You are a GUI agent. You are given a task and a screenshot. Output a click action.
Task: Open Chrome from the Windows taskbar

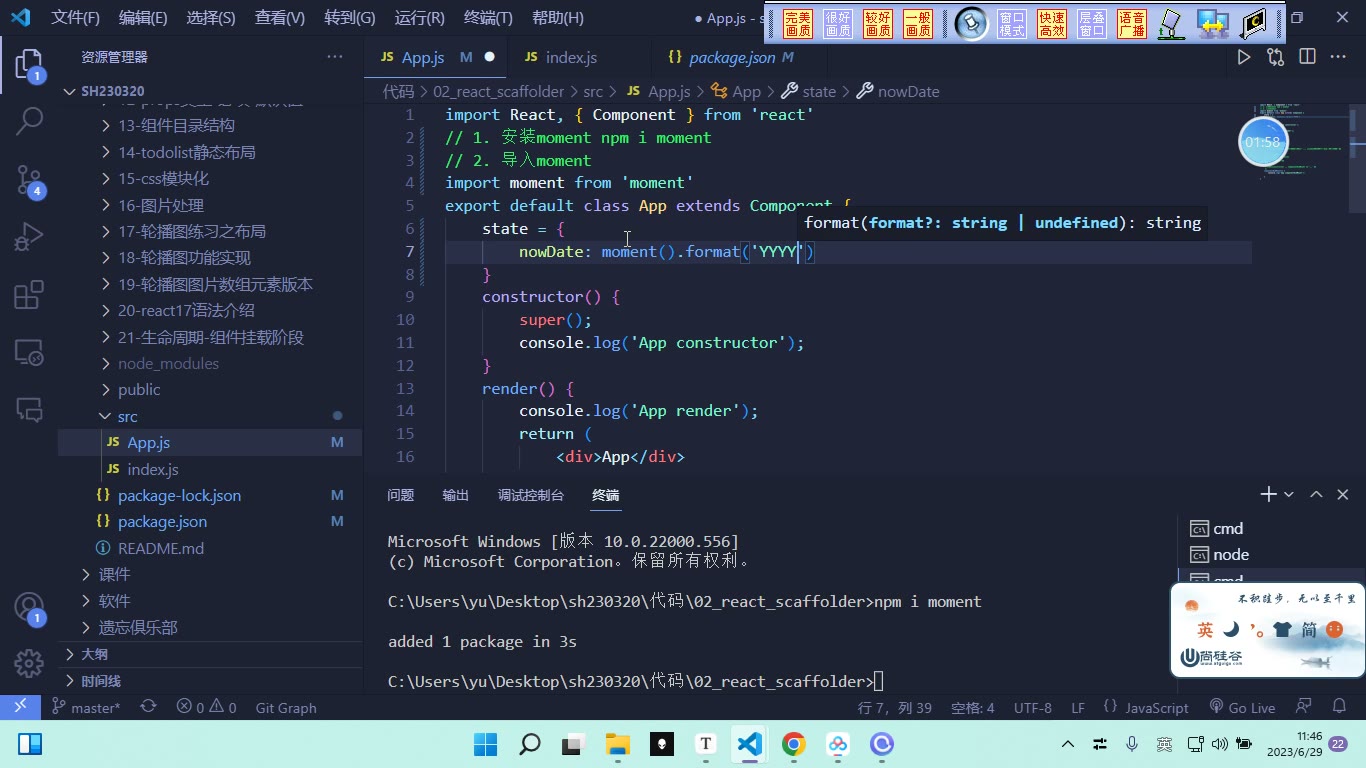[794, 744]
